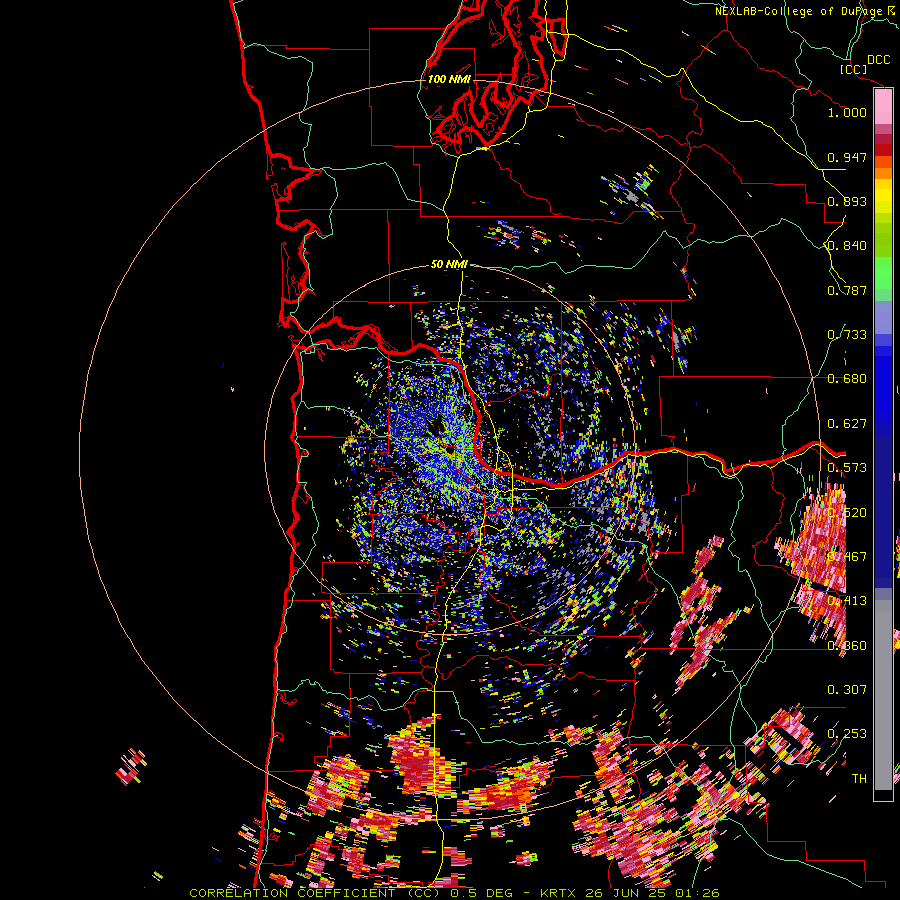Click the 0.573 scale value
900x900 pixels.
[847, 468]
